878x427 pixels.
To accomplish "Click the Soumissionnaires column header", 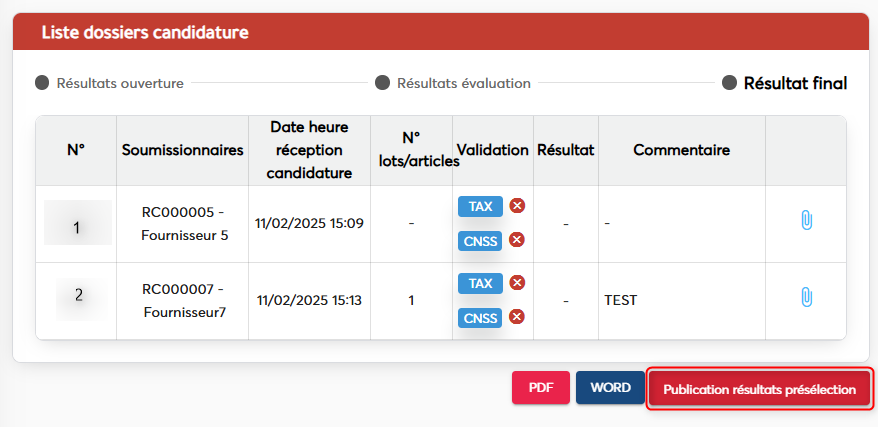I will tap(183, 150).
